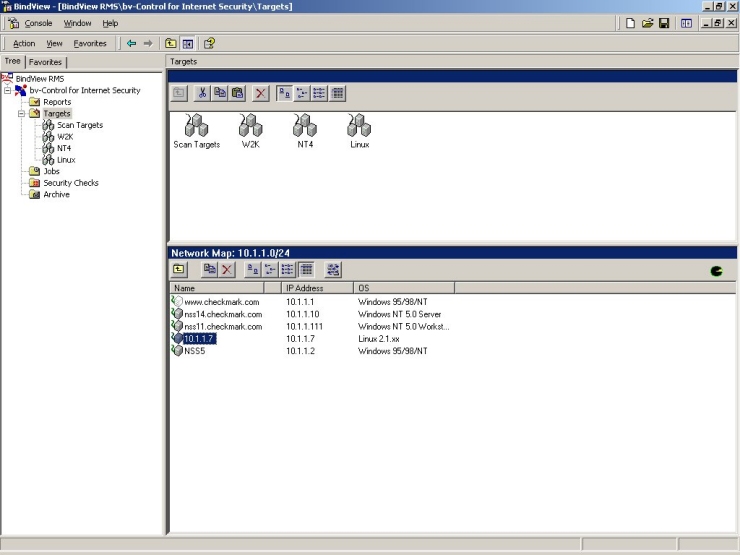
Task: Click the red Delete X in Network Map toolbar
Action: 227,269
